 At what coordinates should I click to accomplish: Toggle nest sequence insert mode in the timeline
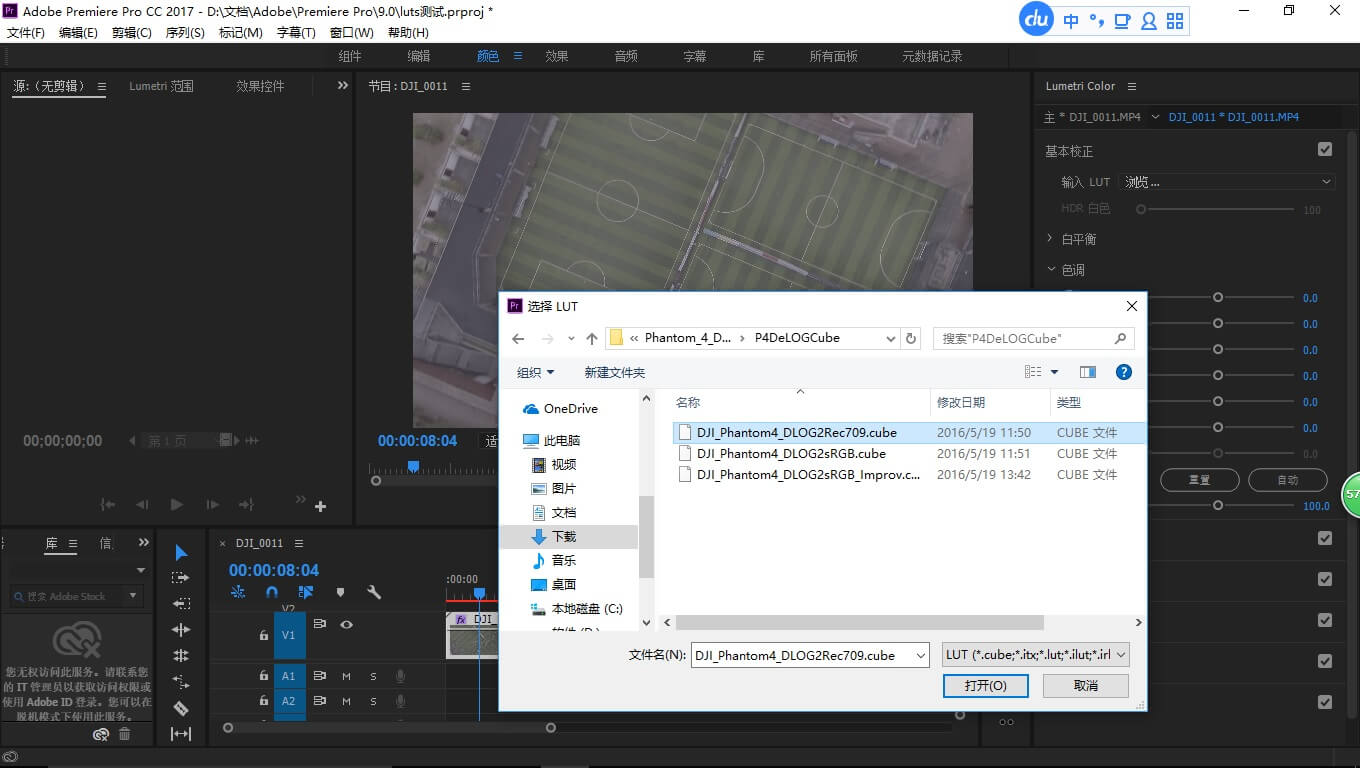[238, 592]
